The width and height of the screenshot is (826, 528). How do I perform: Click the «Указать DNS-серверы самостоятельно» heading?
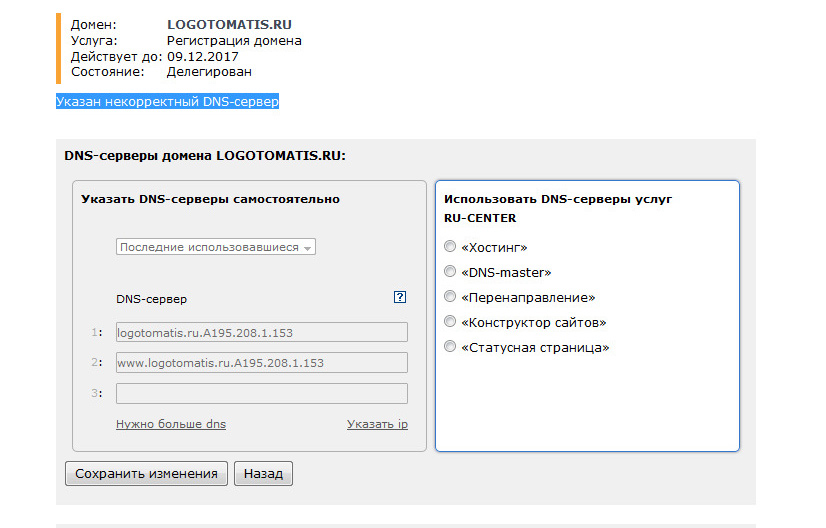point(210,199)
